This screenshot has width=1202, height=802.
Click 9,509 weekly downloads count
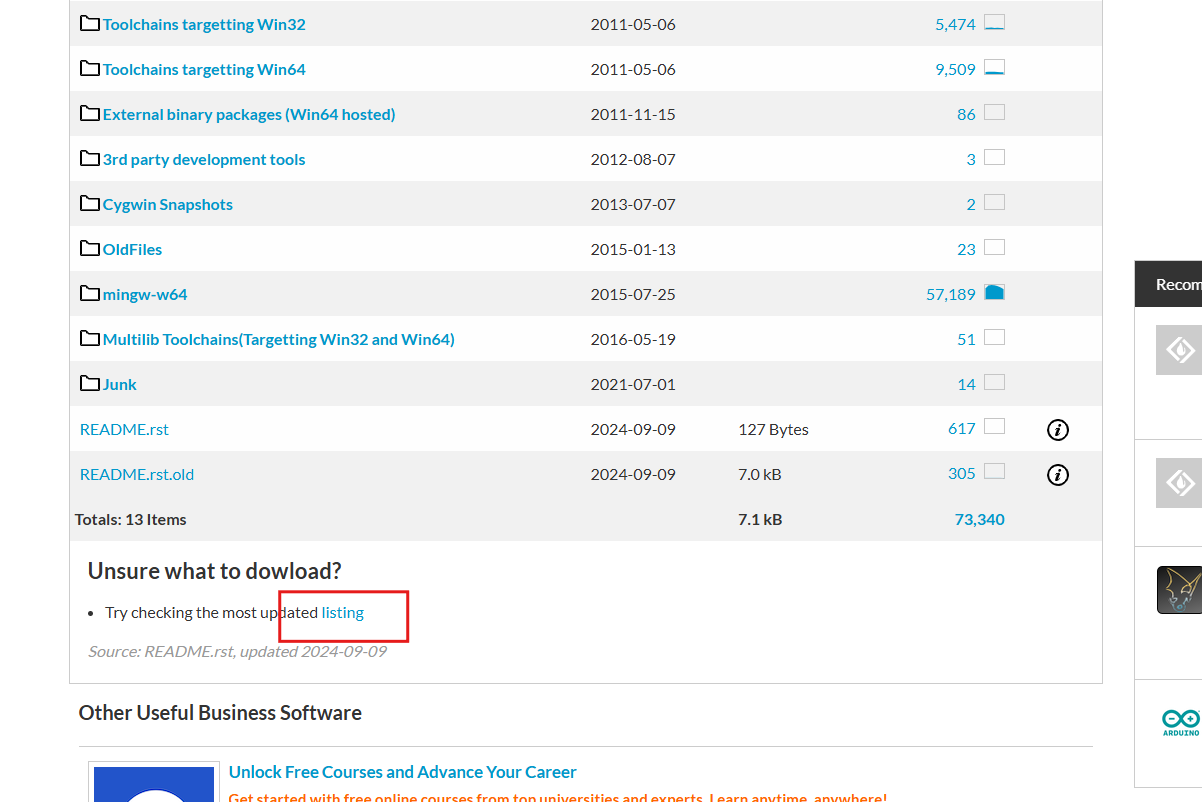pyautogui.click(x=955, y=69)
